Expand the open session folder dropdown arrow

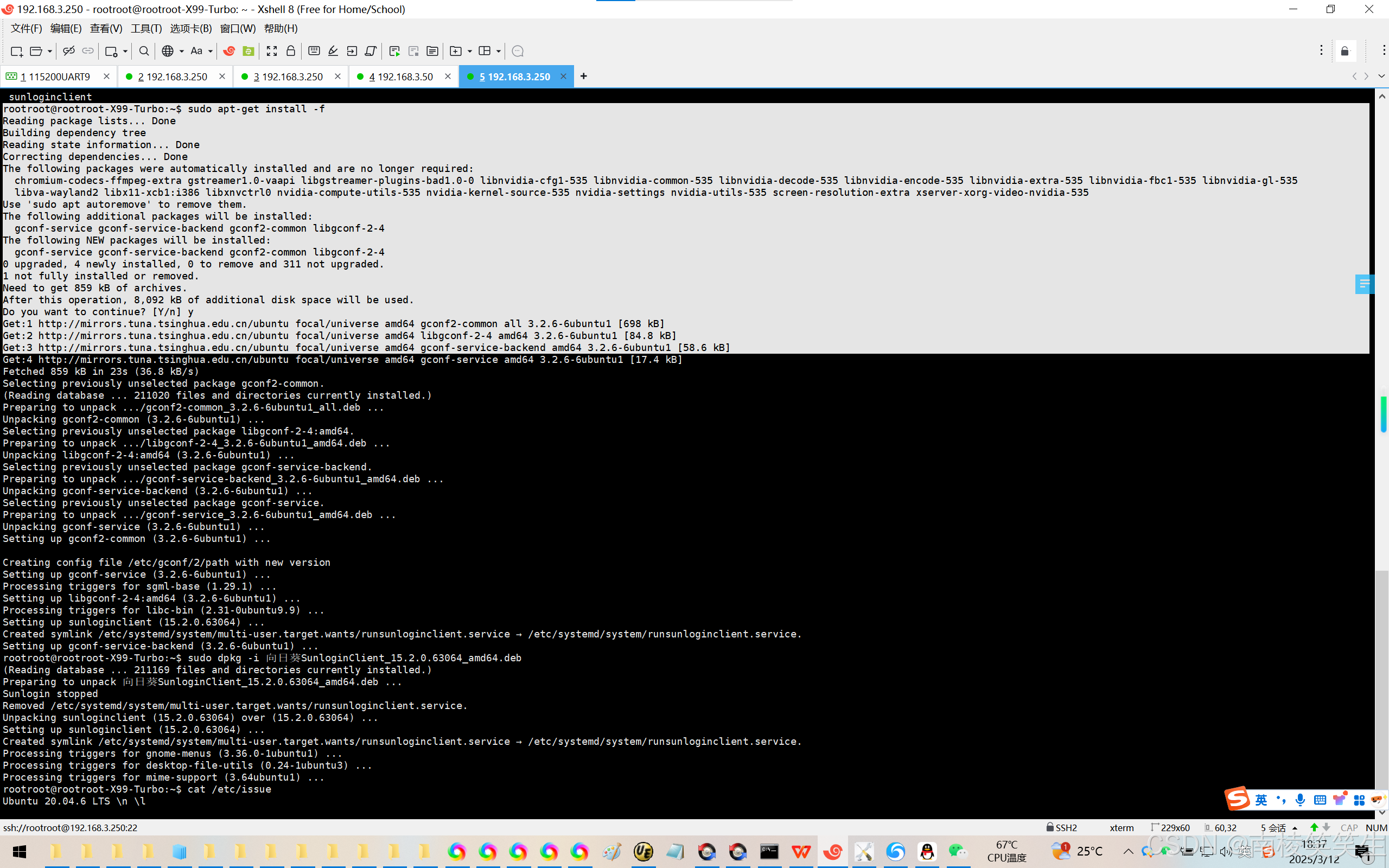pos(50,51)
